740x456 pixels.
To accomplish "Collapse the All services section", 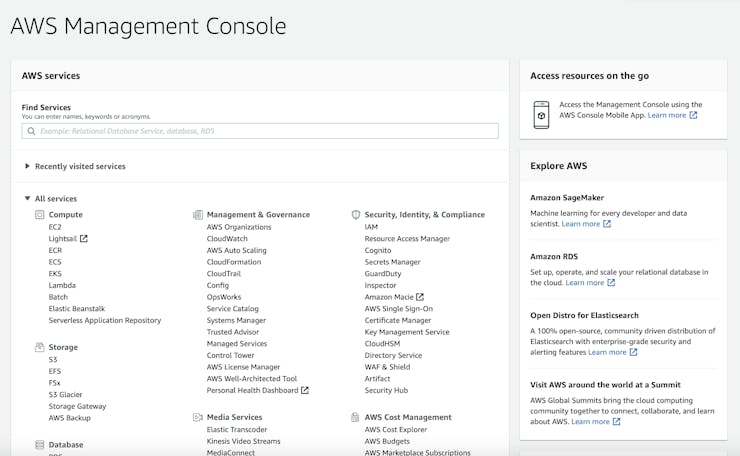I will [50, 199].
